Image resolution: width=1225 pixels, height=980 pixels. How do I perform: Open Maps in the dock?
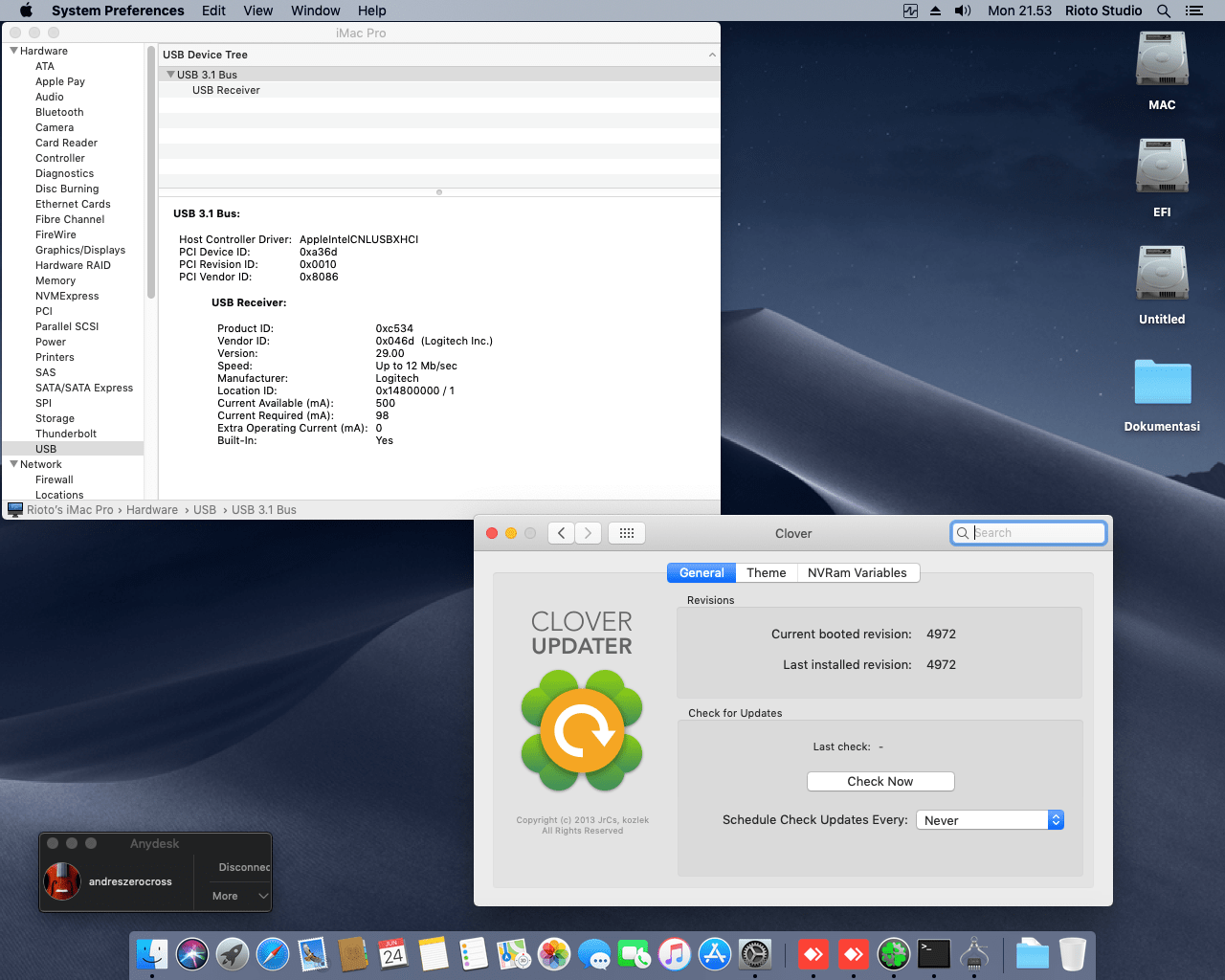(x=514, y=954)
